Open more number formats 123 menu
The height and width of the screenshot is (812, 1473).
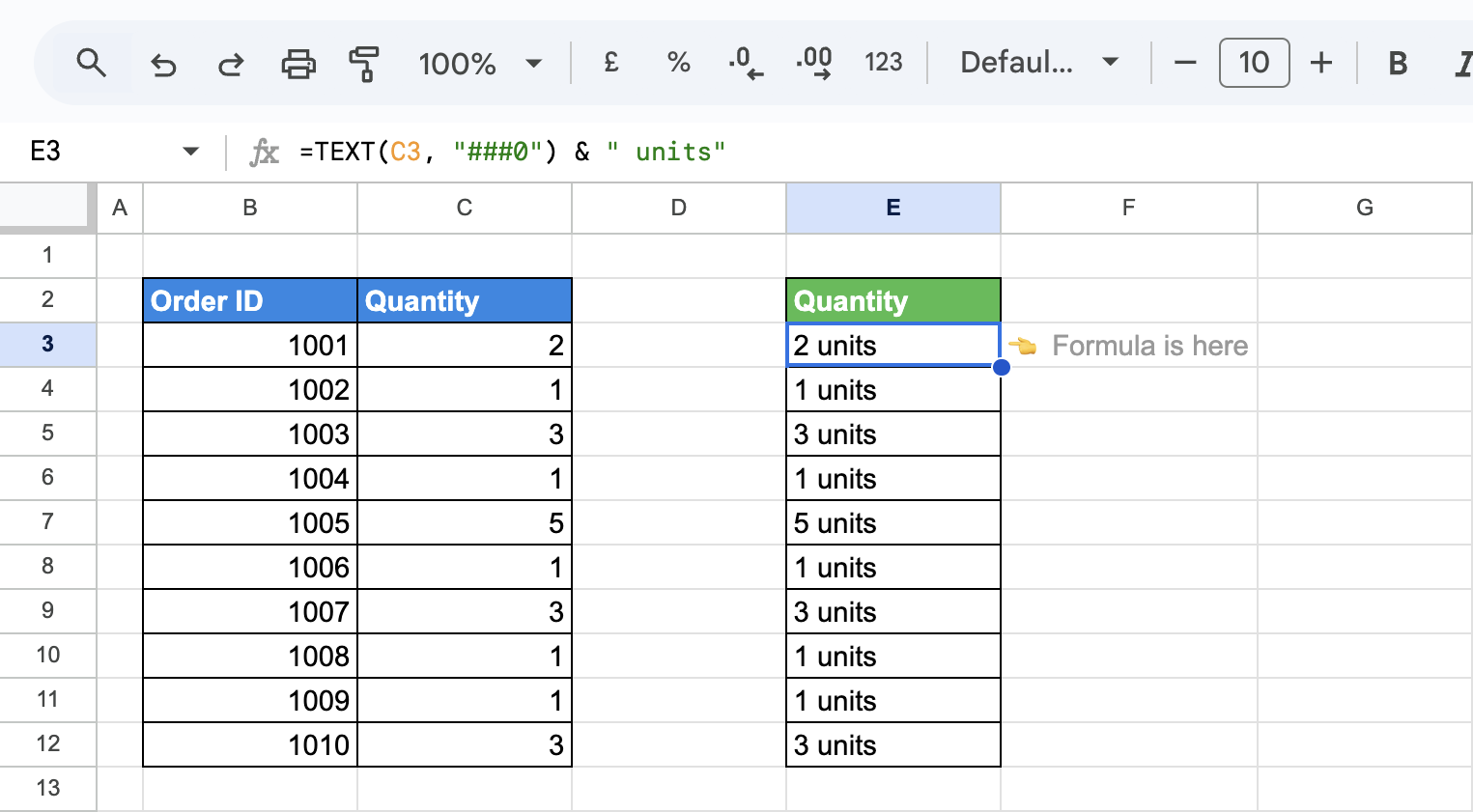(883, 63)
